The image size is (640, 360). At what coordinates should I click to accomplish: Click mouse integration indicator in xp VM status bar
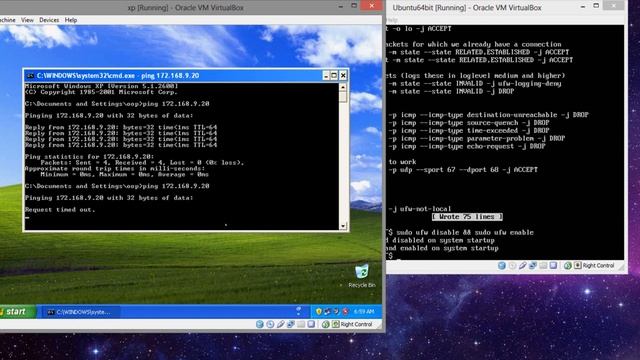[325, 324]
